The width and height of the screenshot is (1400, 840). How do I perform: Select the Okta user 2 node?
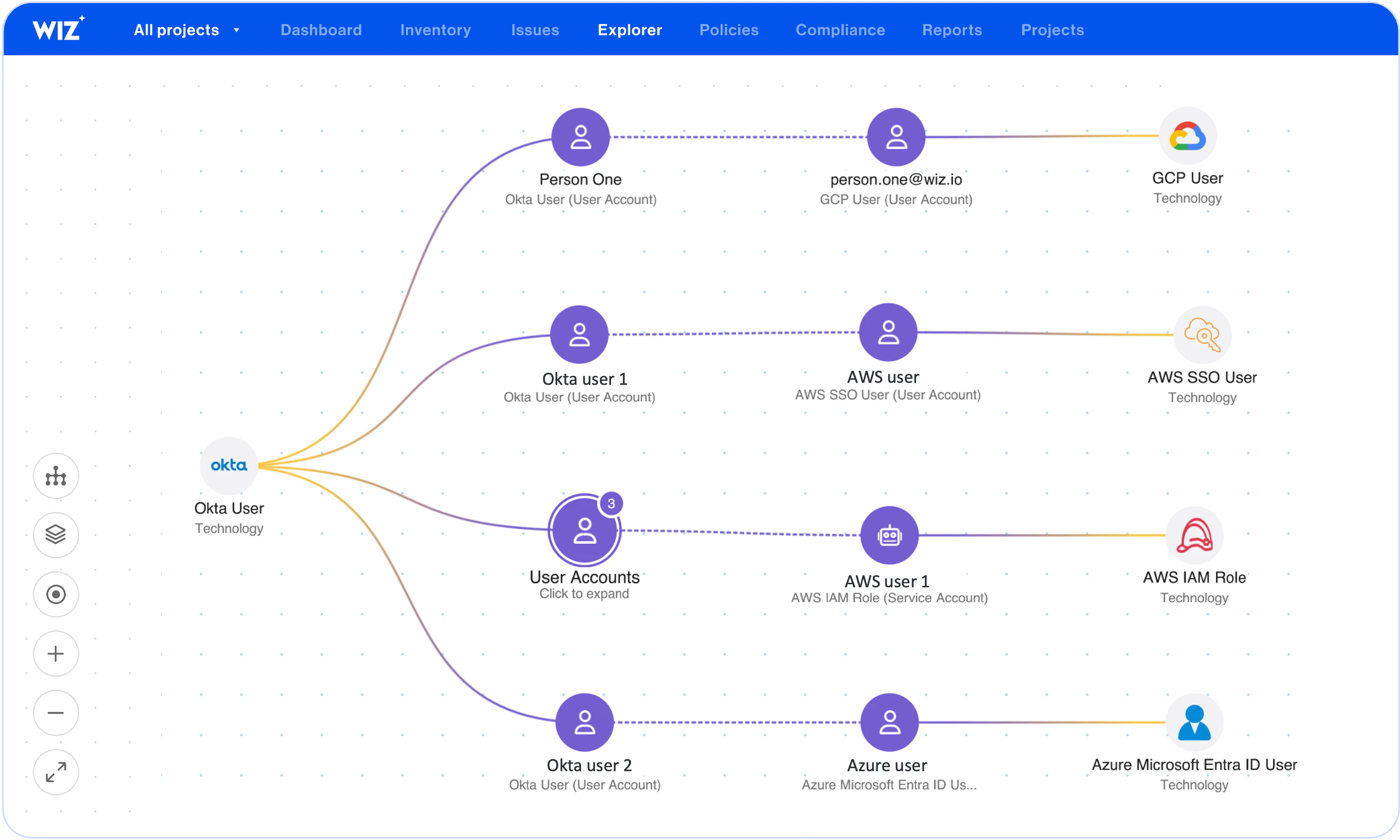(x=584, y=722)
